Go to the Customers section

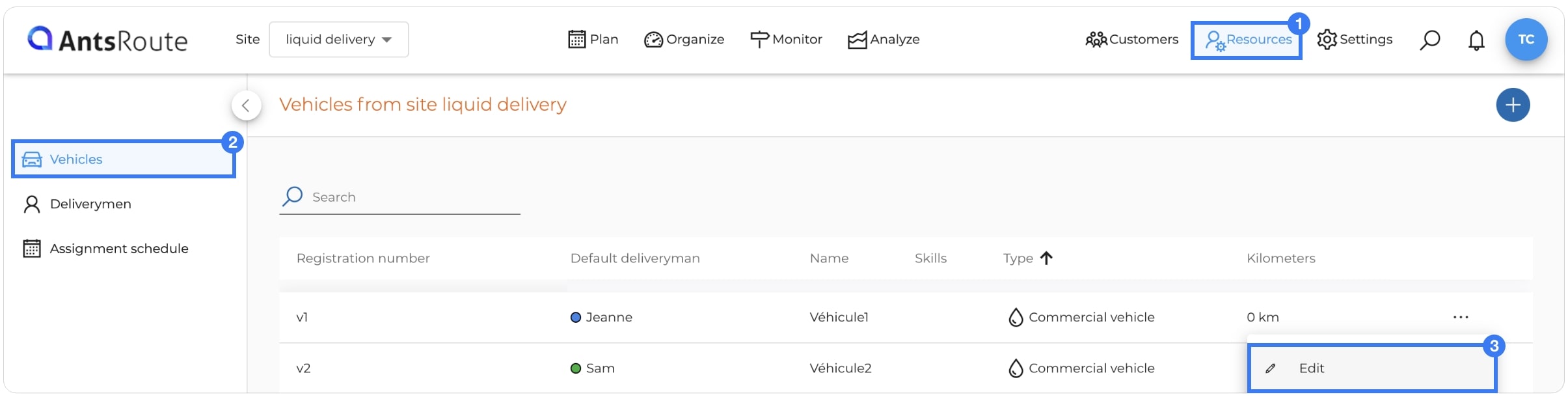point(1131,40)
